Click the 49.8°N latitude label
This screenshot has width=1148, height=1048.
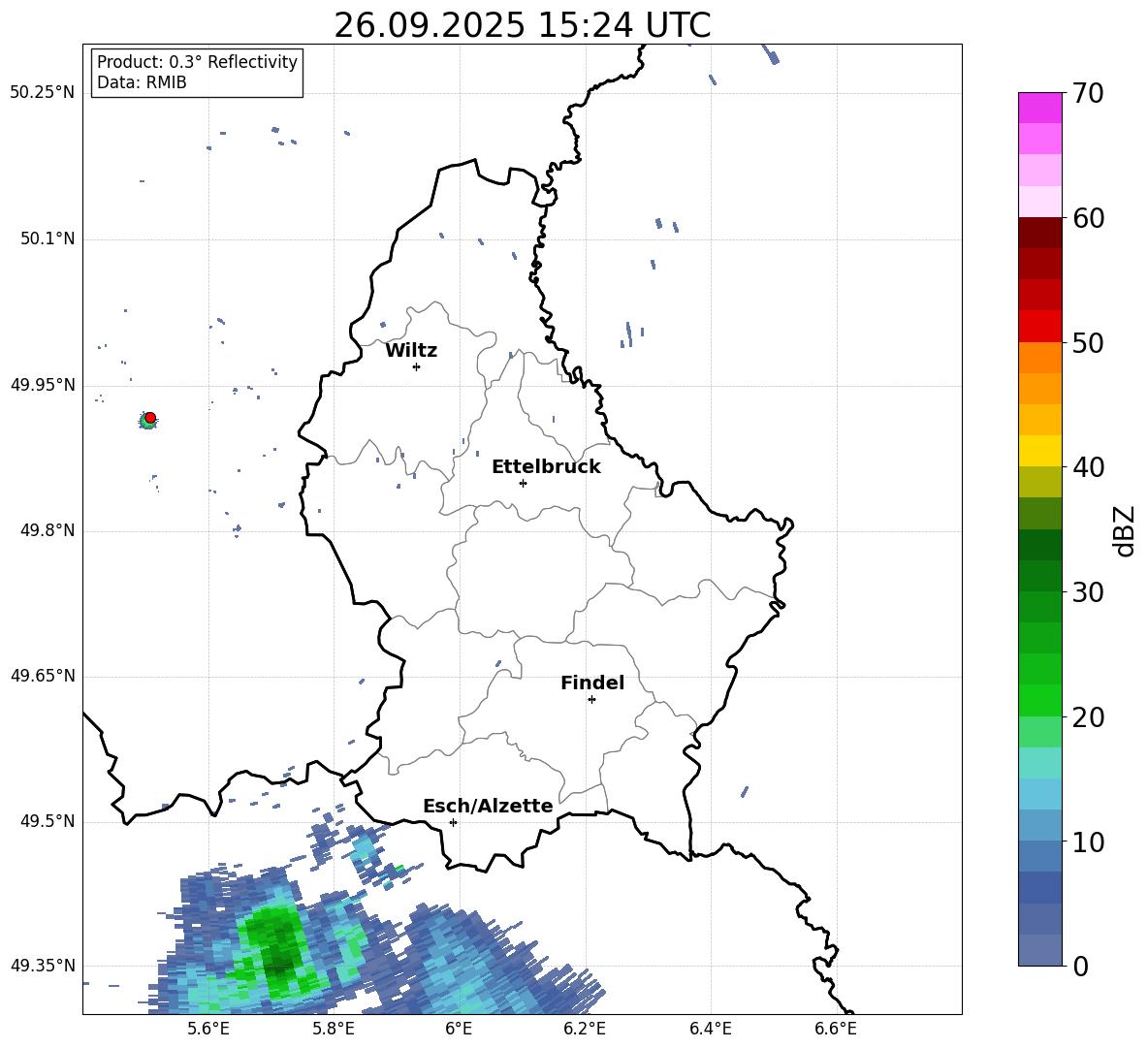(x=48, y=530)
